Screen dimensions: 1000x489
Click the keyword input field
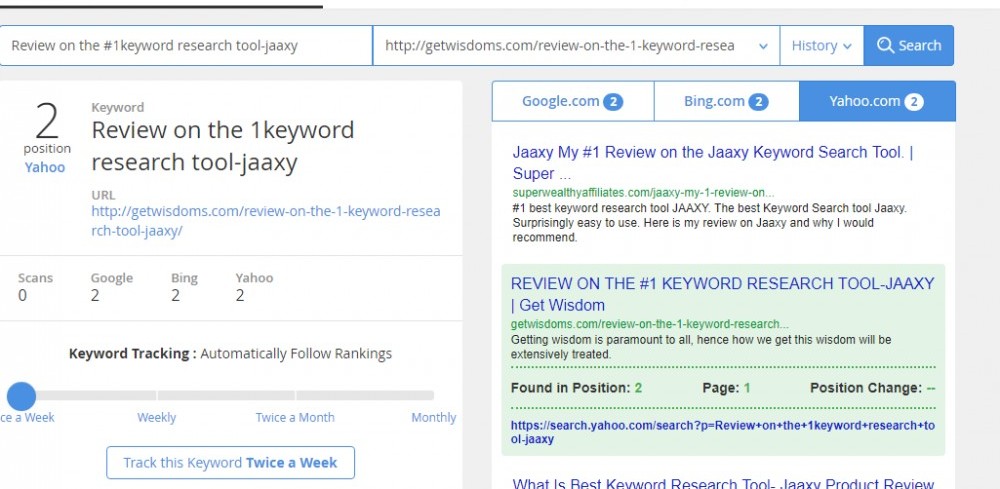click(186, 45)
